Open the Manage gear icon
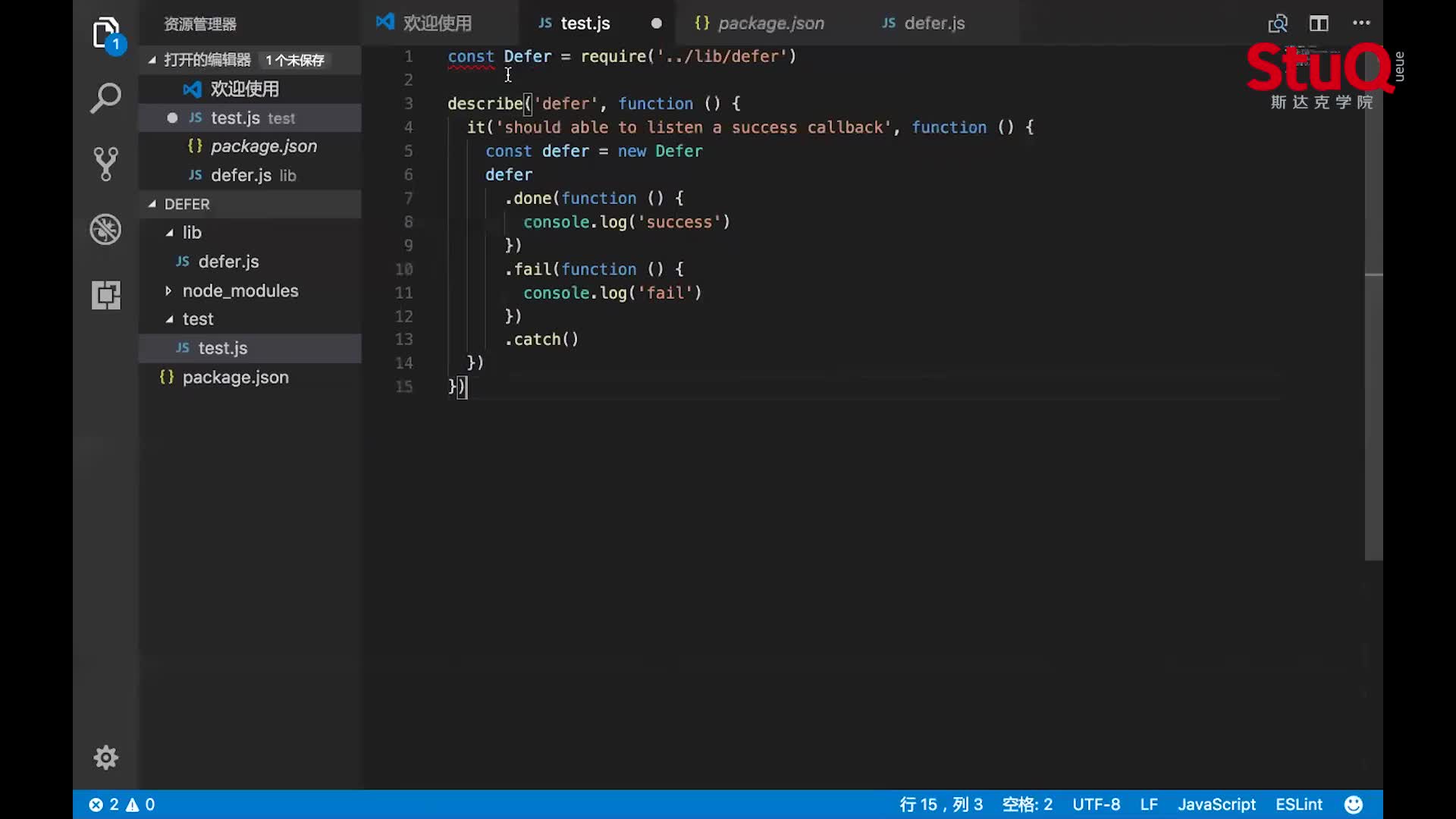1456x819 pixels. point(105,757)
